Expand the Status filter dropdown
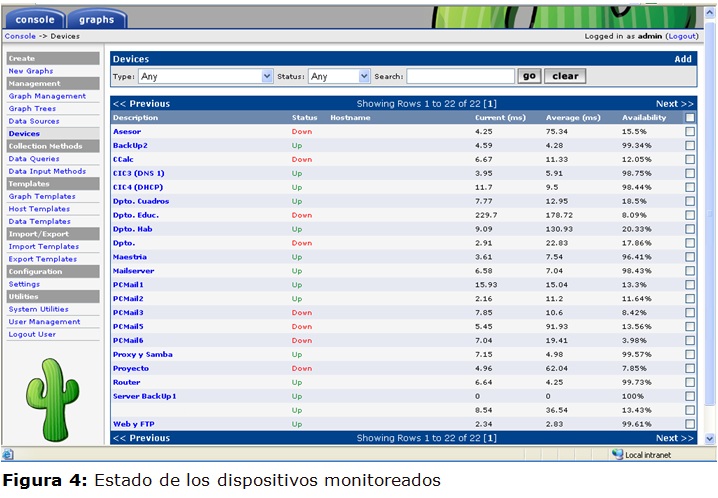718x498 pixels. click(x=338, y=76)
